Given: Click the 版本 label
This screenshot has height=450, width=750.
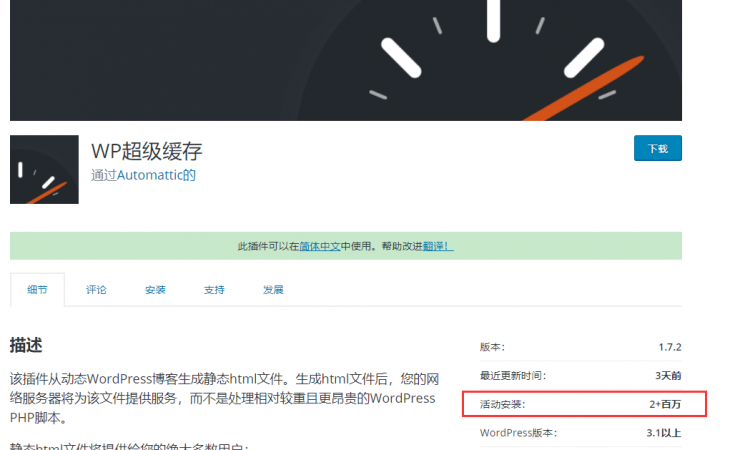Looking at the screenshot, I should coord(492,347).
